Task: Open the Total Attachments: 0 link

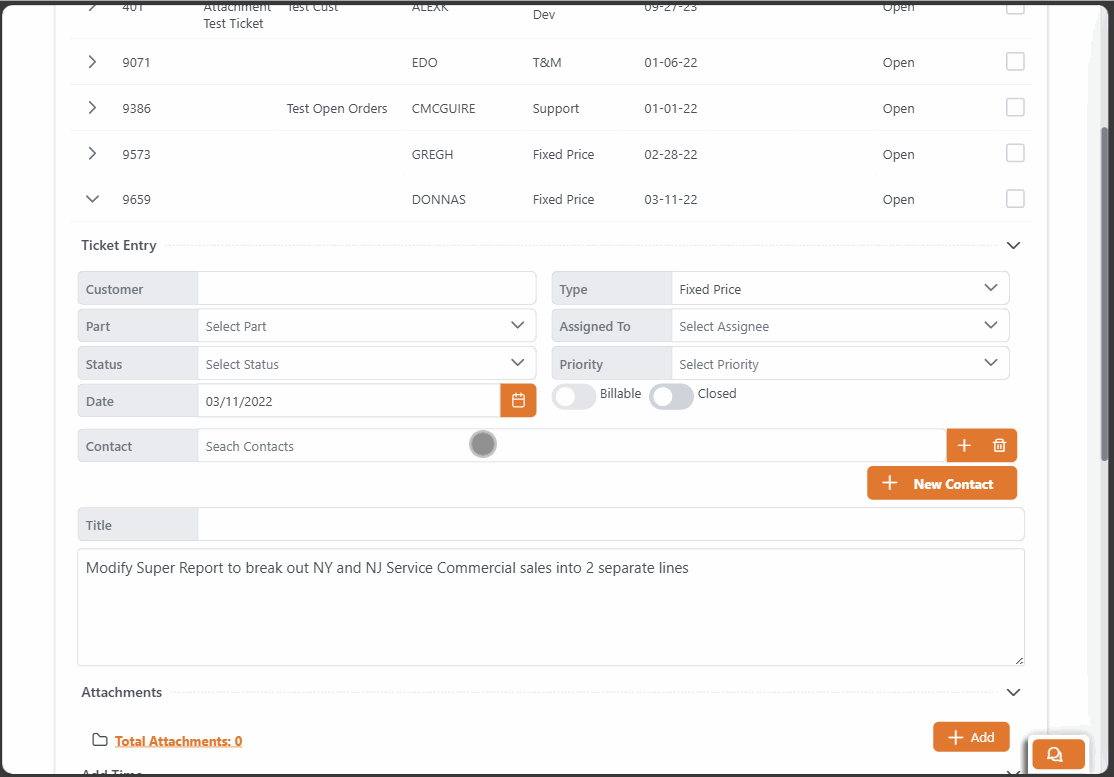Action: 179,740
